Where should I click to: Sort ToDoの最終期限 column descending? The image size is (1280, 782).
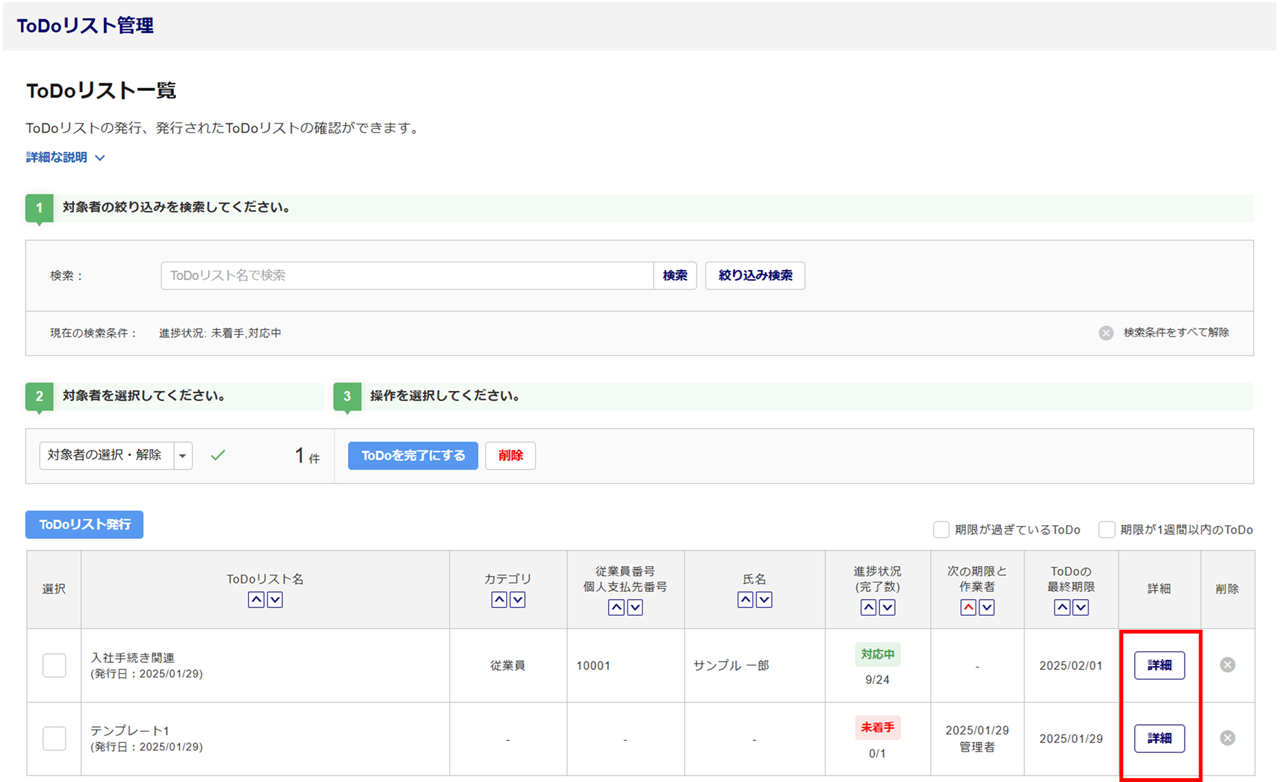1082,607
